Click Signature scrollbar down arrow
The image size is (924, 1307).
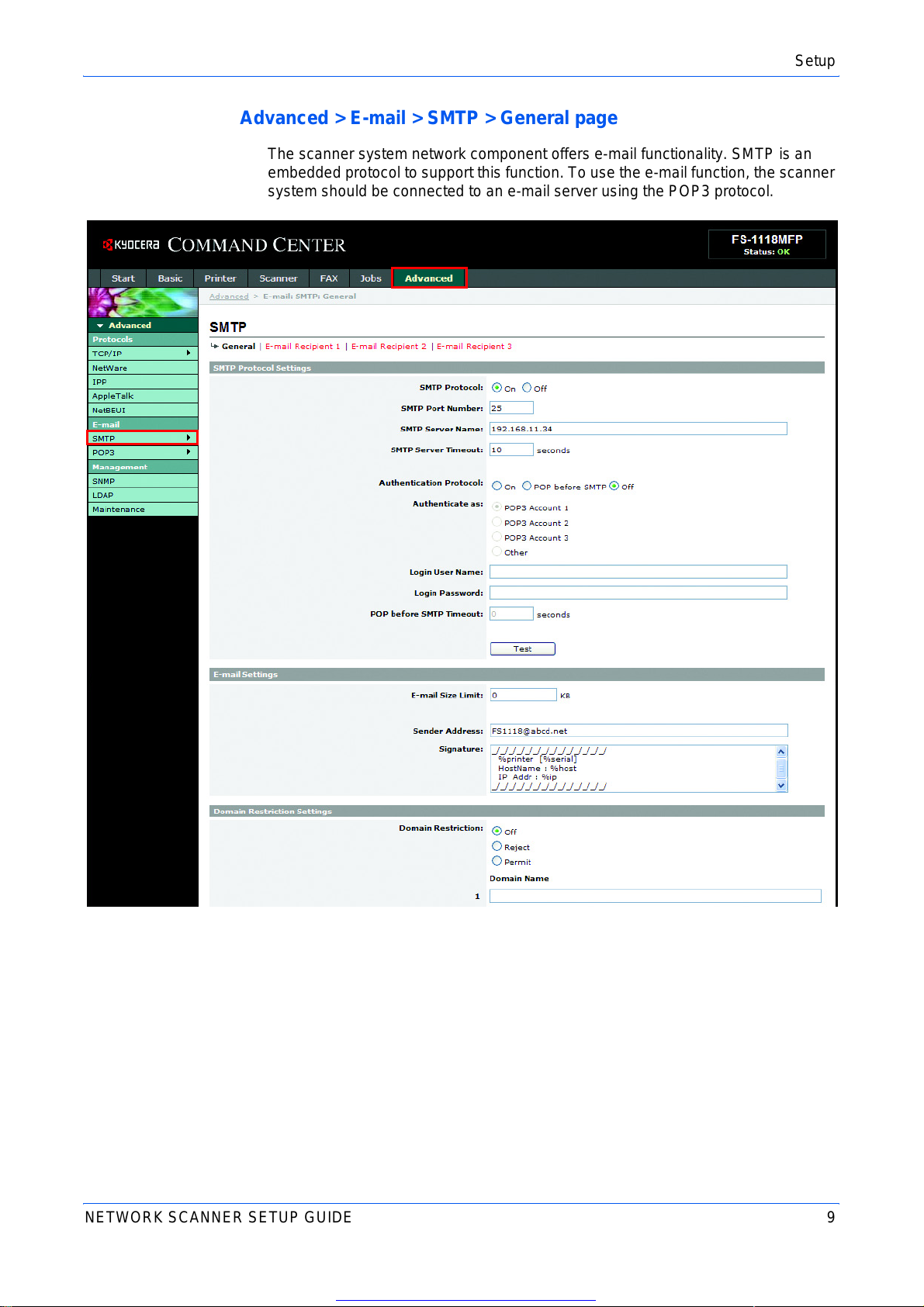[781, 786]
